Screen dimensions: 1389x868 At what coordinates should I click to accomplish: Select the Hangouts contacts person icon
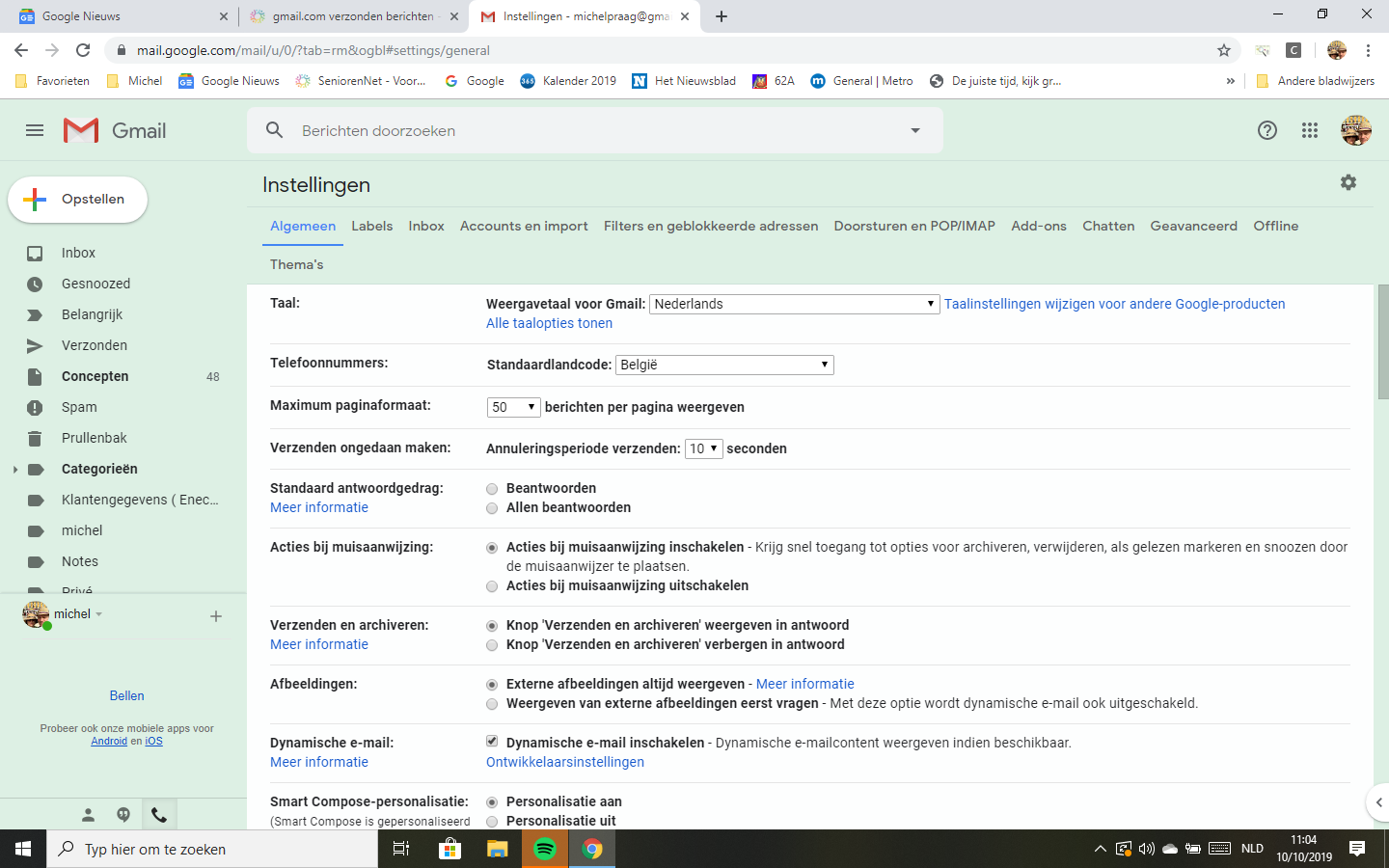88,815
